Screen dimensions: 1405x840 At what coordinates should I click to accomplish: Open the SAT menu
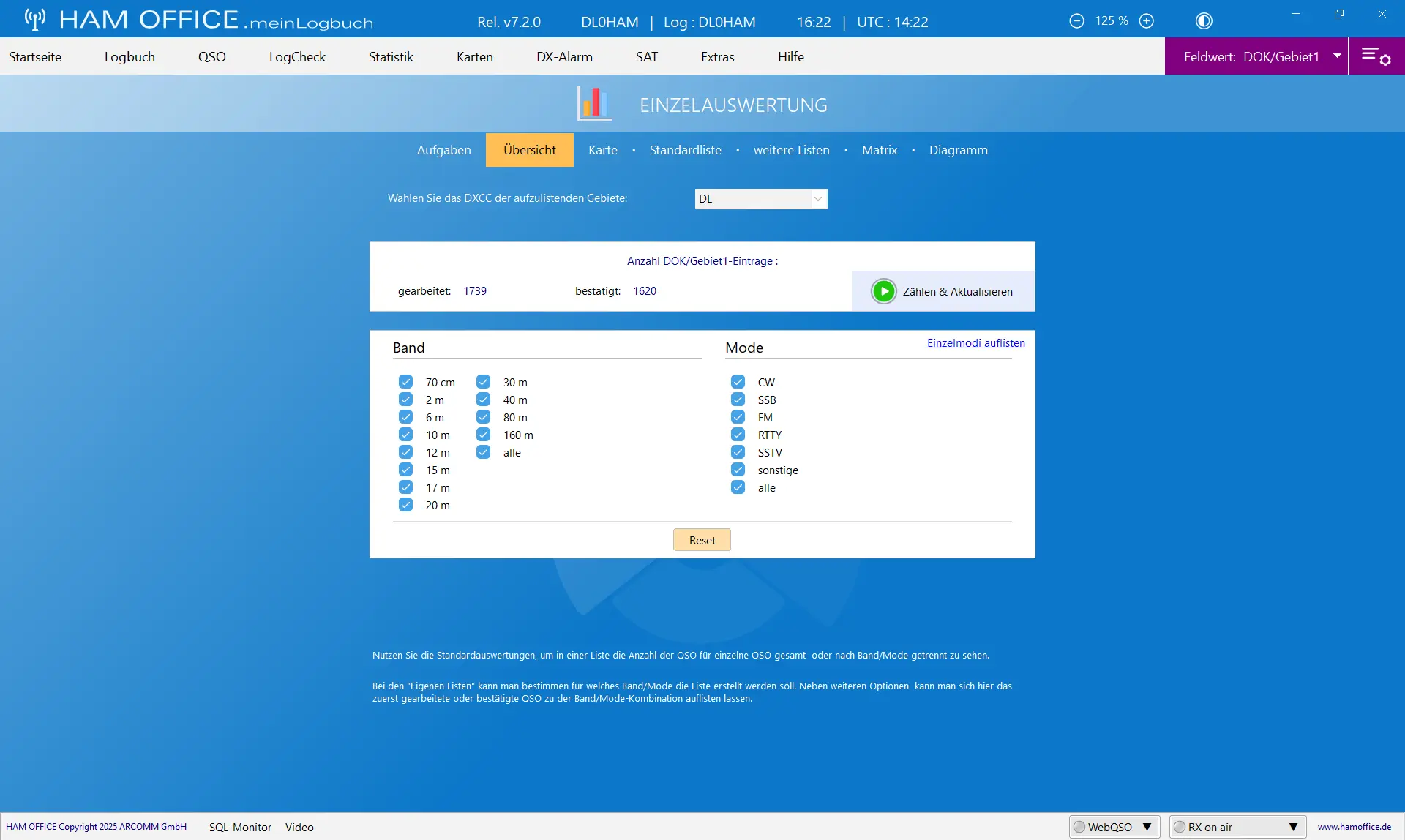pos(647,56)
